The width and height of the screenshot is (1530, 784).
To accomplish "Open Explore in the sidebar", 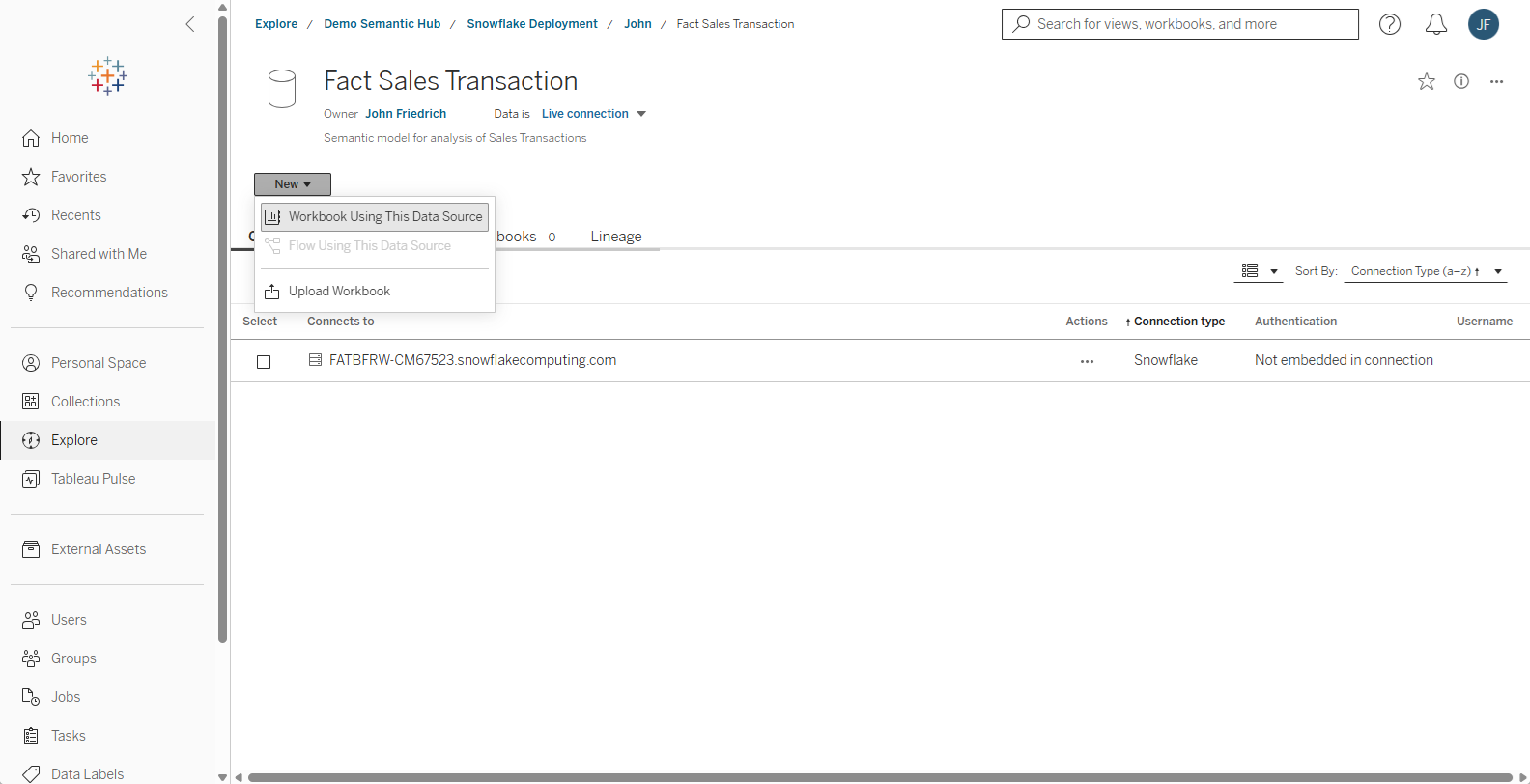I will click(x=107, y=440).
